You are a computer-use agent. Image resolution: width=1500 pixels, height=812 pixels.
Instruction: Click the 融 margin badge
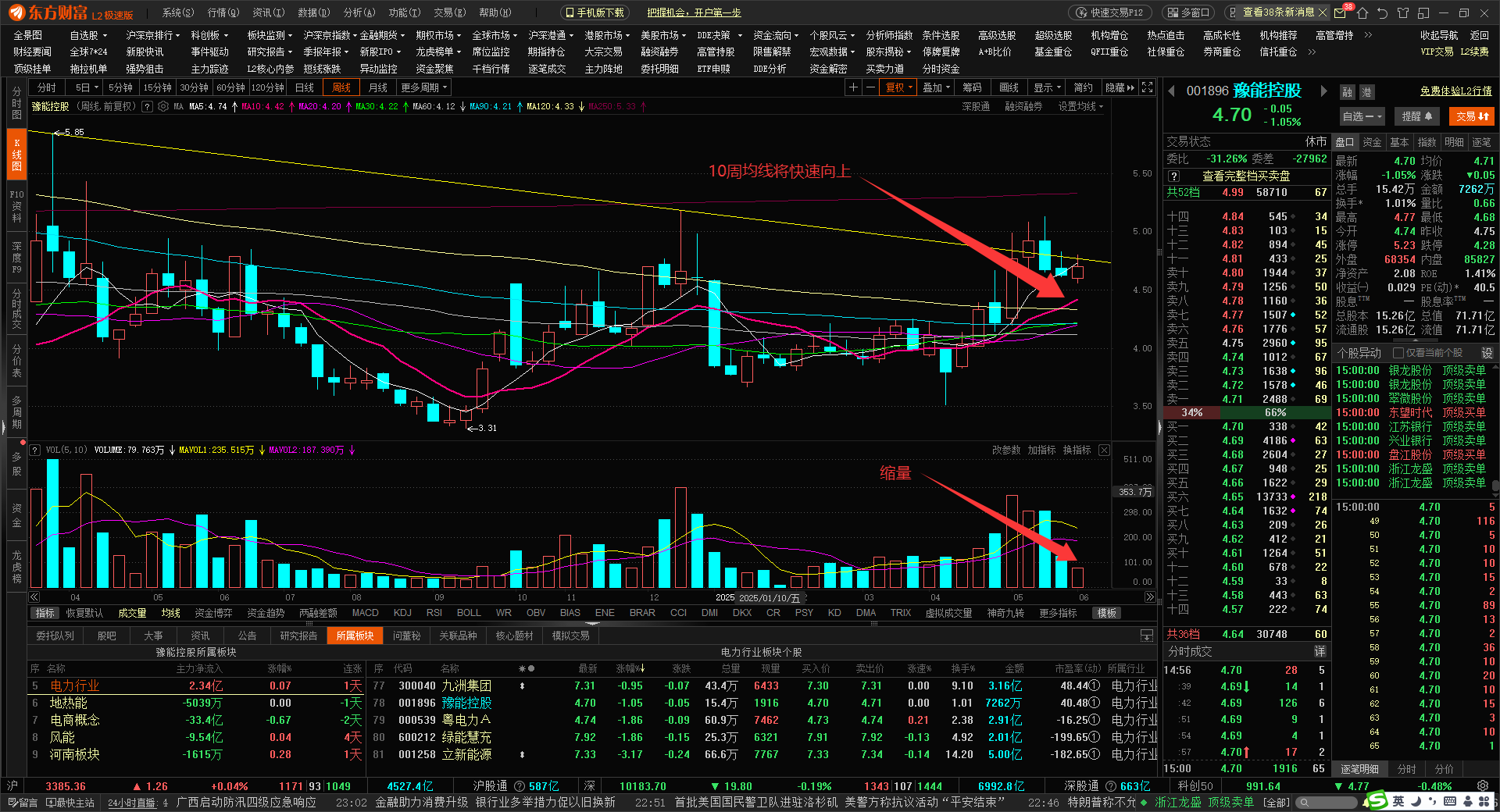click(1348, 92)
